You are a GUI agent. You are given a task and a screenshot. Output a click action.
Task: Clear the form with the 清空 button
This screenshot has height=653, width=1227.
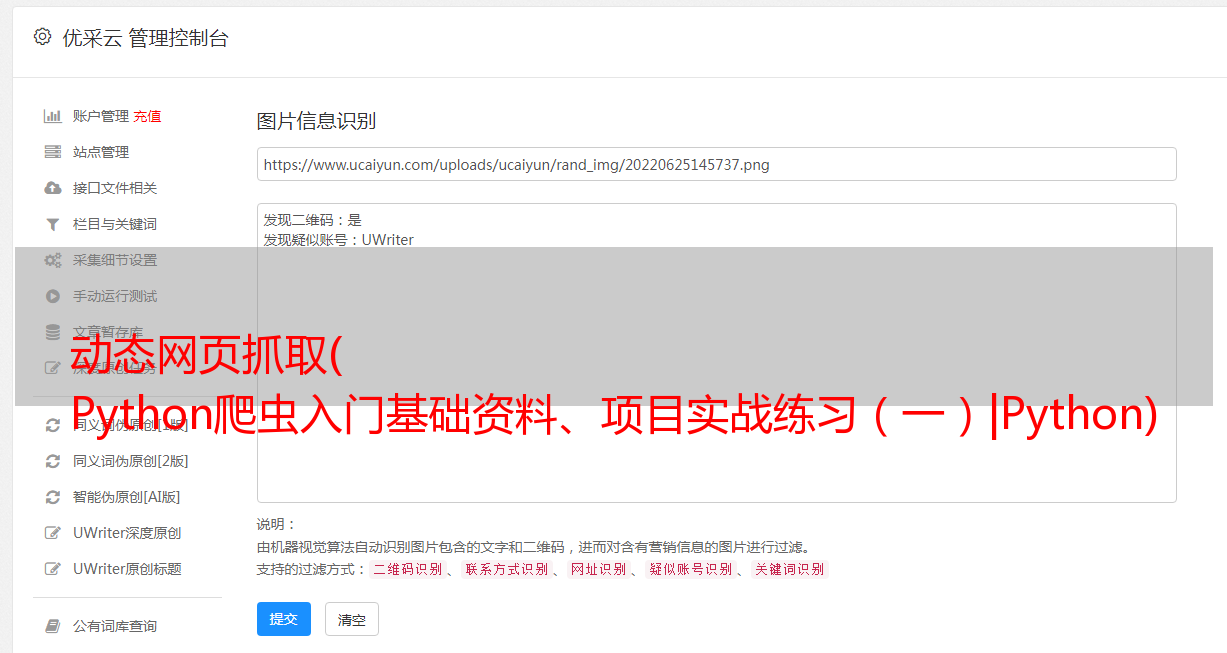click(352, 619)
